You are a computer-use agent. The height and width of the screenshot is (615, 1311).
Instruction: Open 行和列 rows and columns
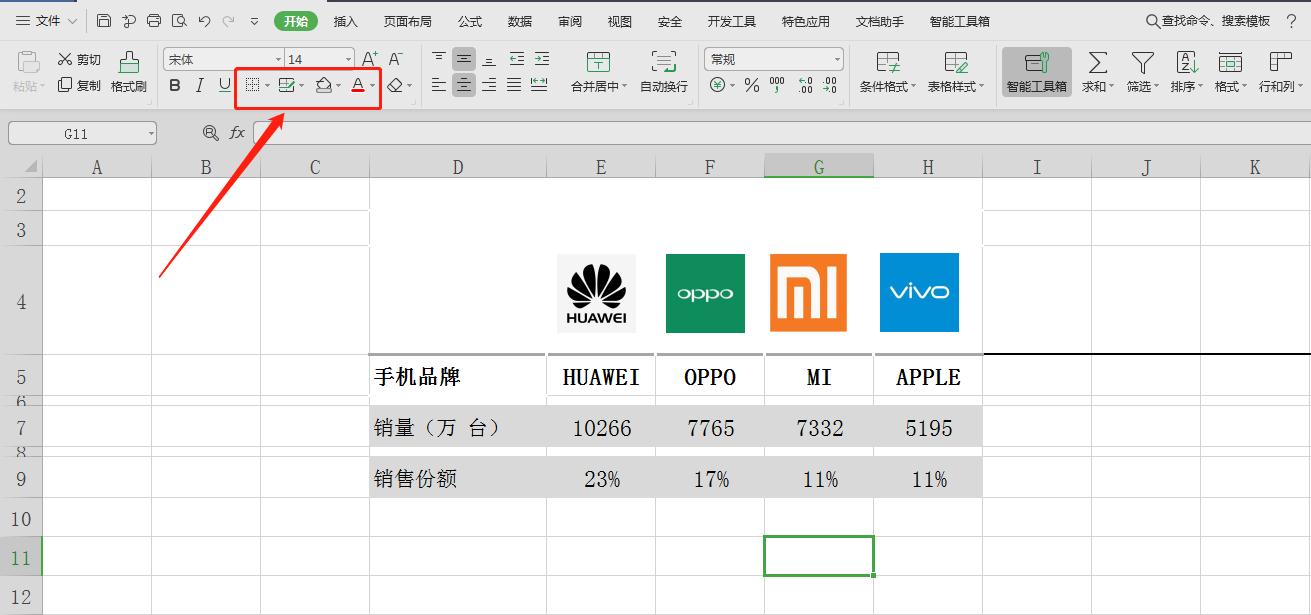pos(1280,73)
